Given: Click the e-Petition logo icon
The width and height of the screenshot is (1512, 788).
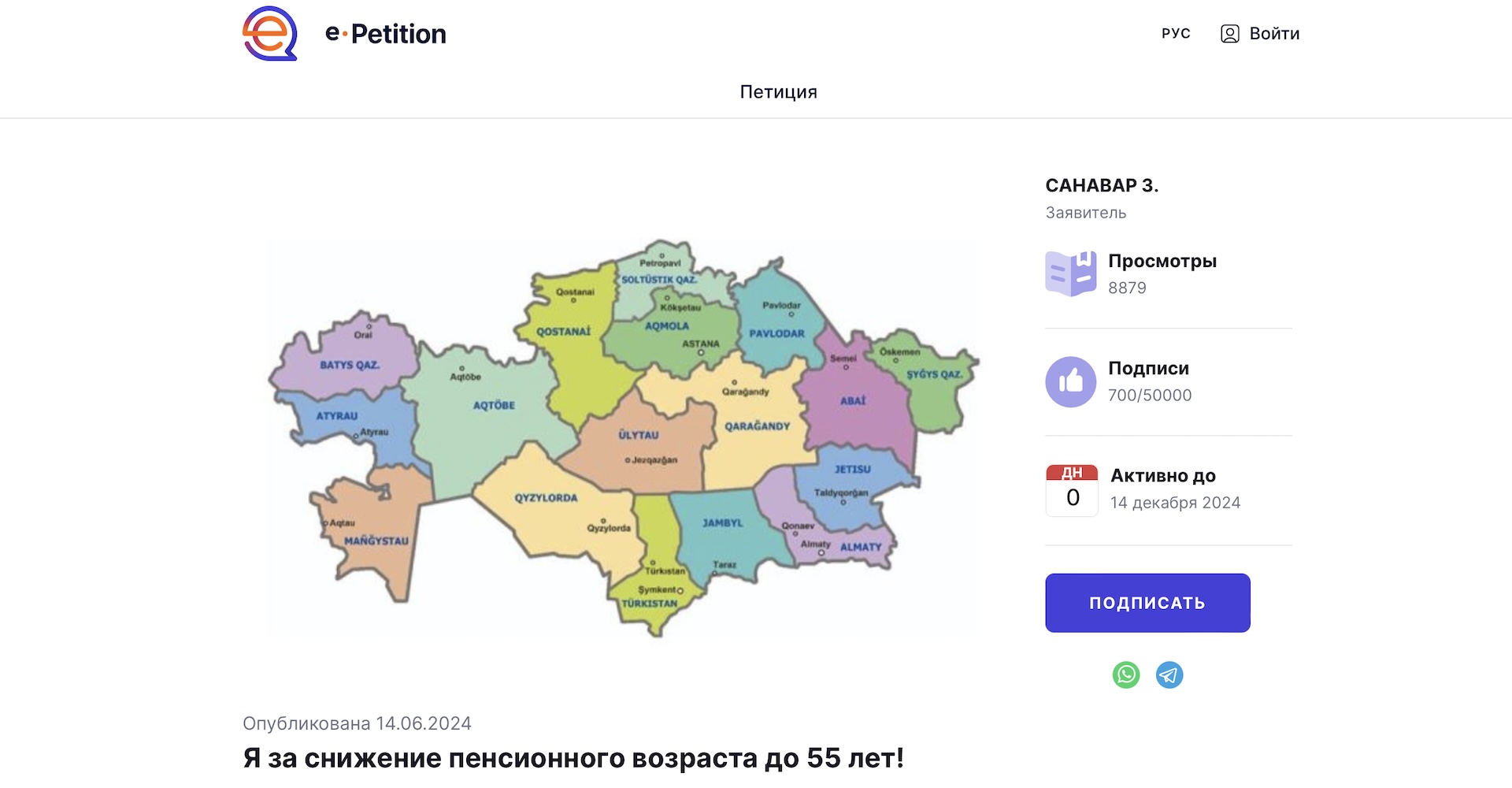Looking at the screenshot, I should point(270,33).
